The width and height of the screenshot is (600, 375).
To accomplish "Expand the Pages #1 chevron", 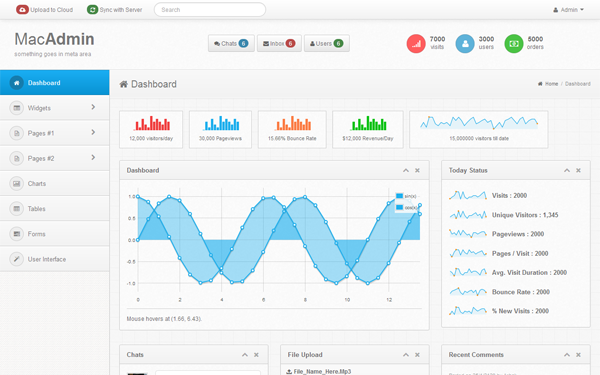I will click(93, 132).
